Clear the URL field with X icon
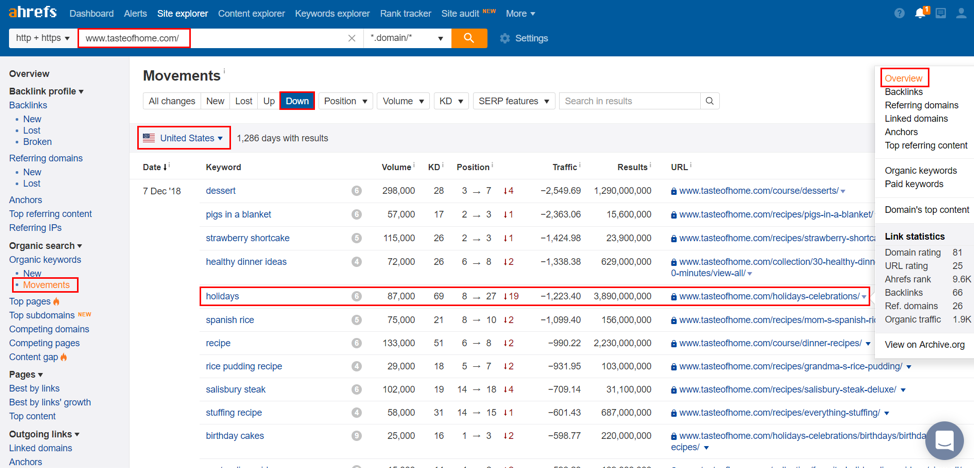 352,39
